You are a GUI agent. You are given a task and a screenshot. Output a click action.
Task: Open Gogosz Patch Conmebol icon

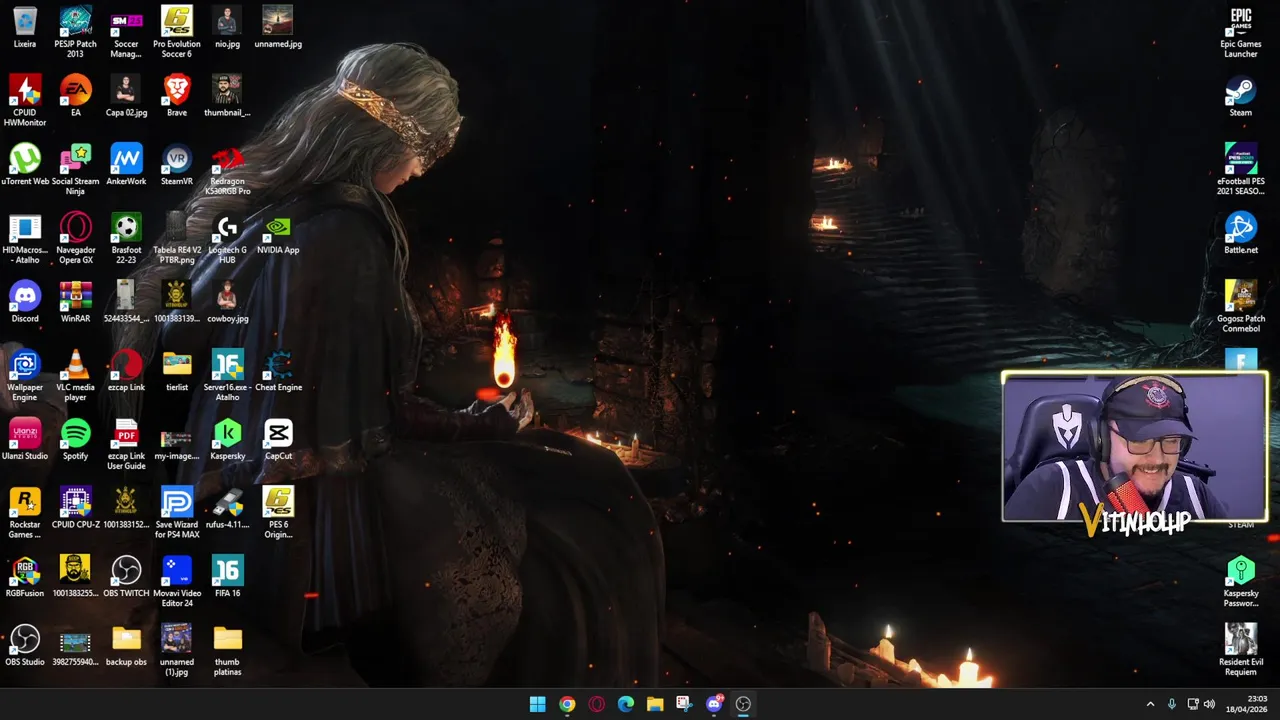1241,307
